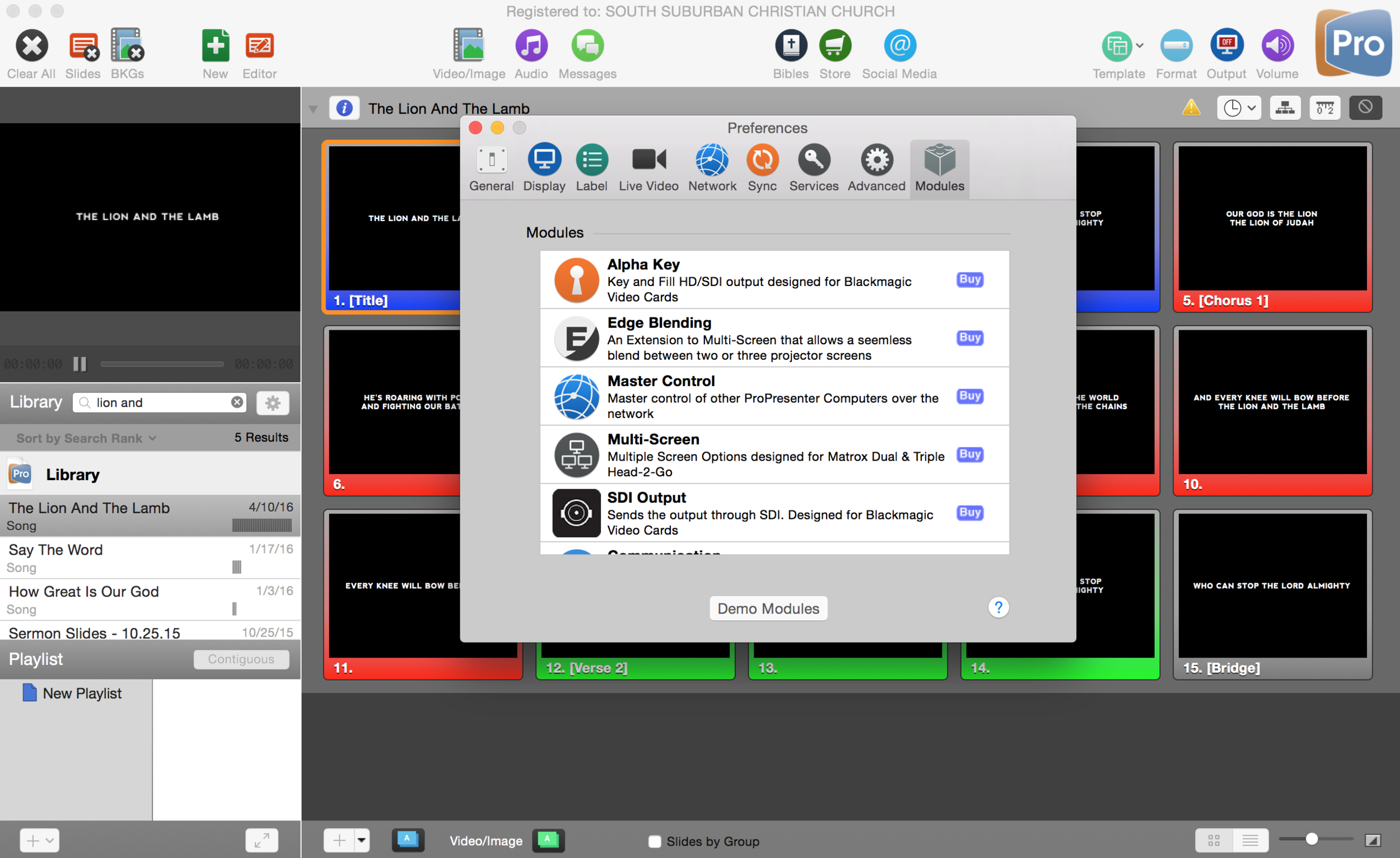Click the Demo Modules button

[768, 608]
